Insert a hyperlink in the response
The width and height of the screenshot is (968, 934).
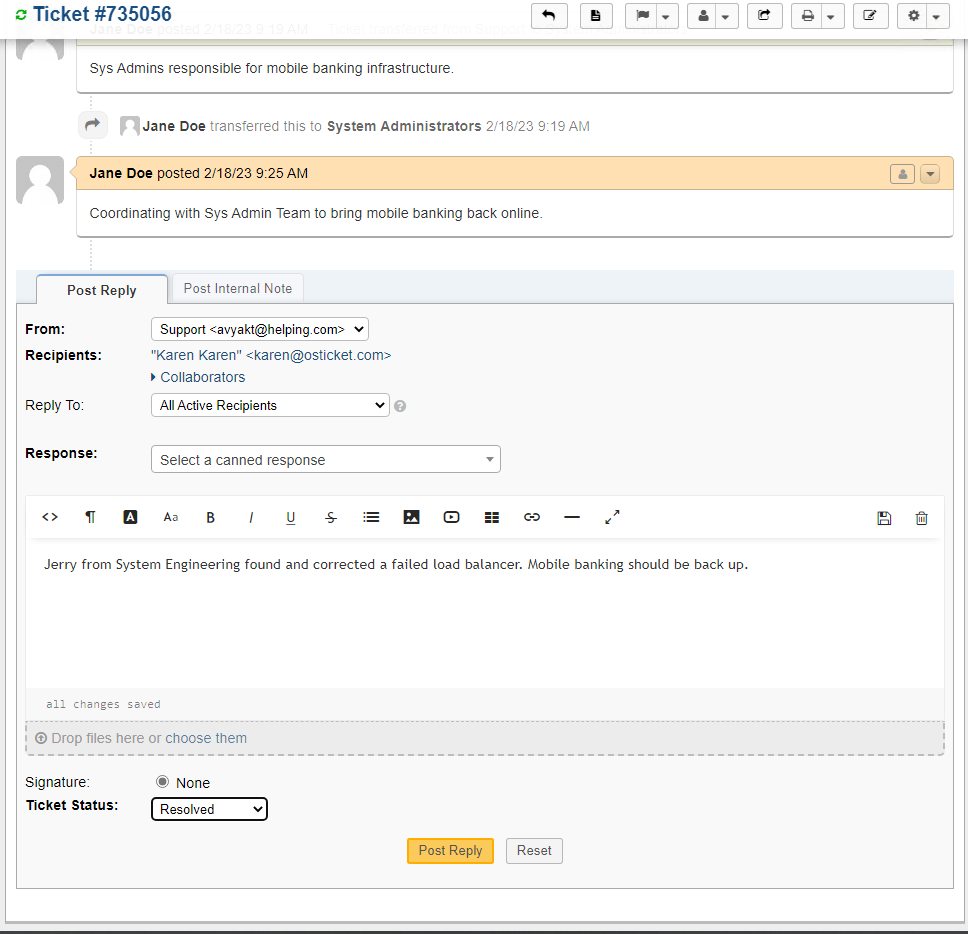coord(531,517)
